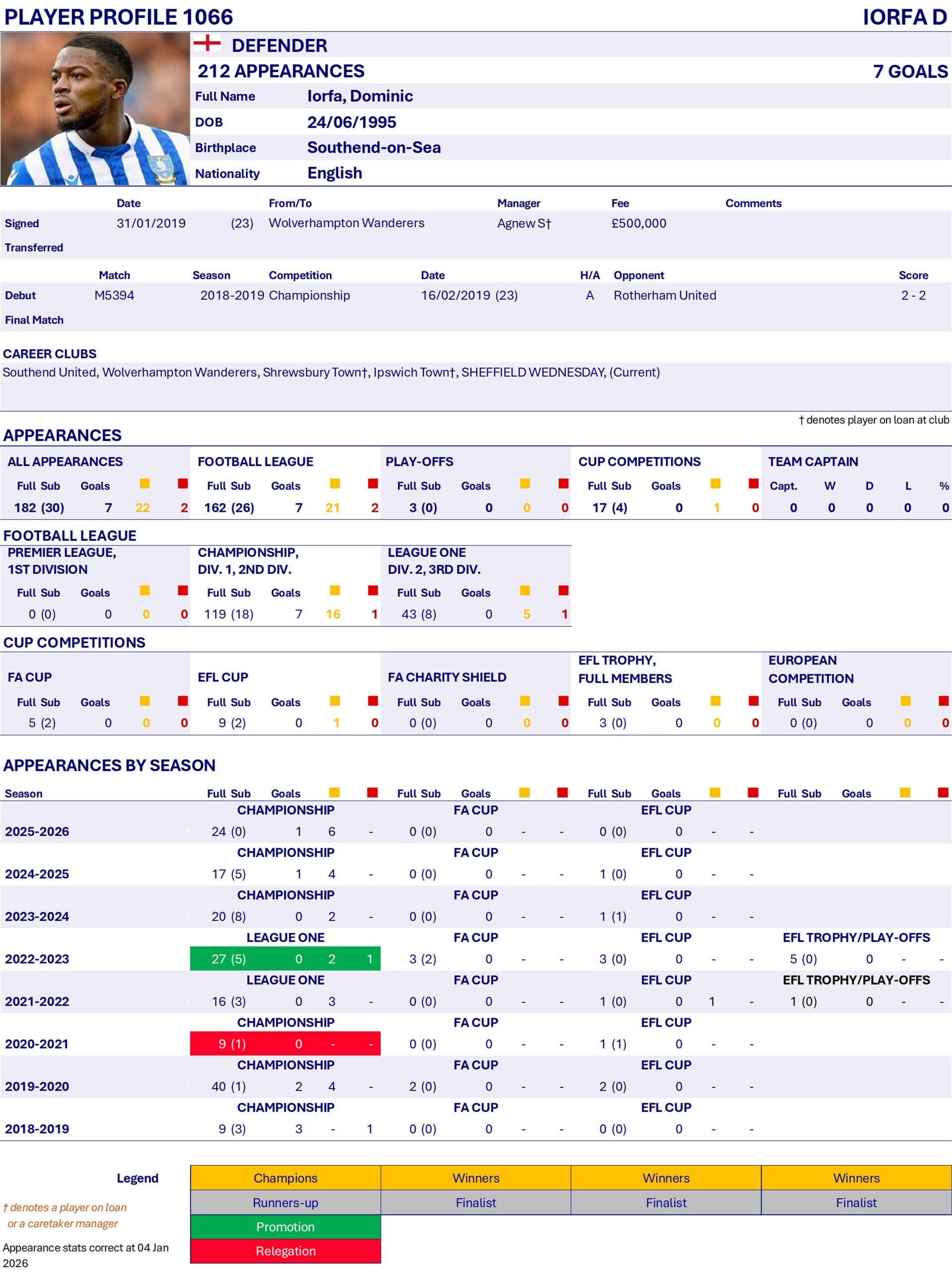The height and width of the screenshot is (1288, 952).
Task: Select the red card icon under Team Captain's left neighbor Cup Competitions summary
Action: (753, 484)
